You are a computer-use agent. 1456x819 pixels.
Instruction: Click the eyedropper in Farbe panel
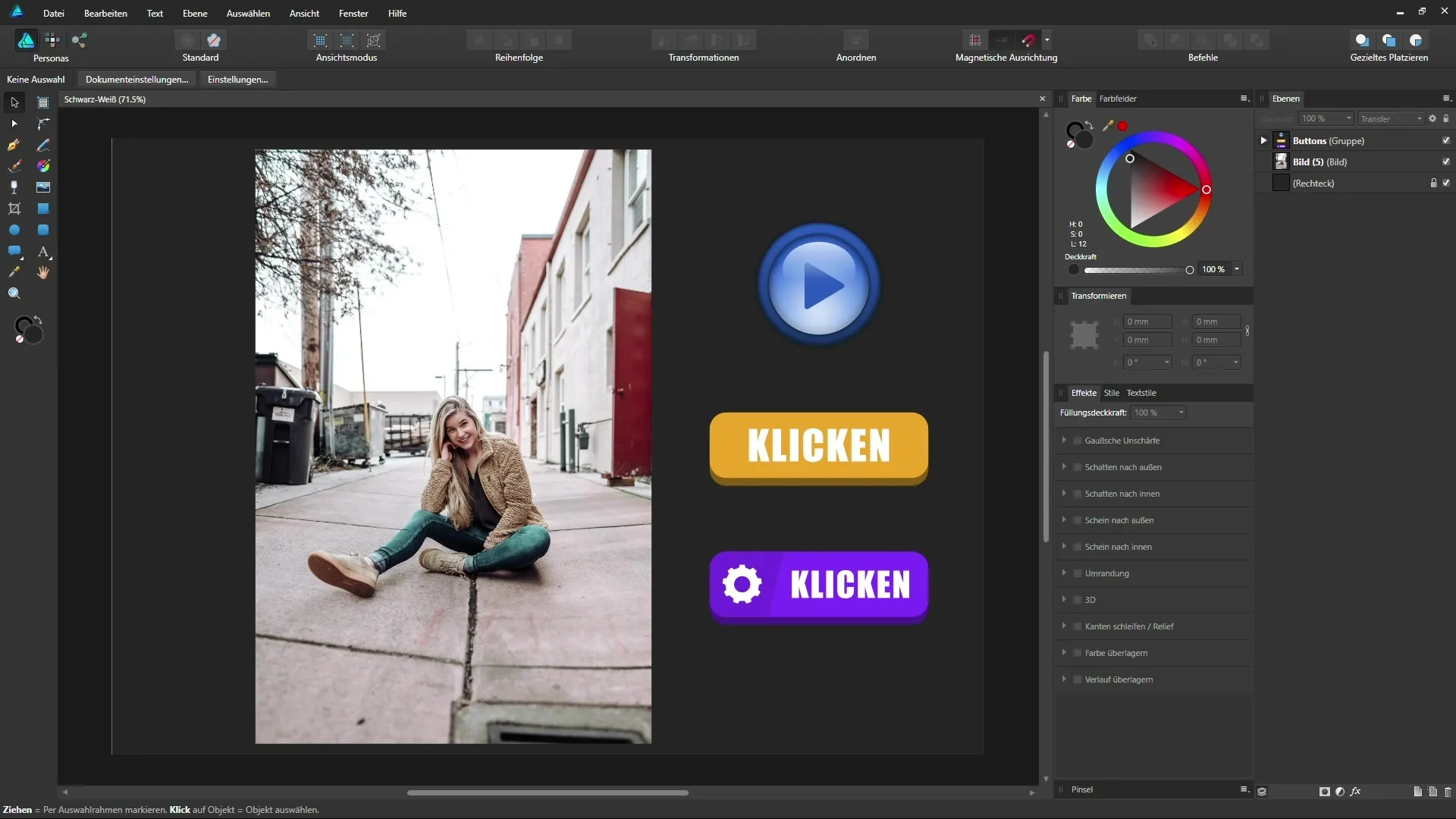1107,126
